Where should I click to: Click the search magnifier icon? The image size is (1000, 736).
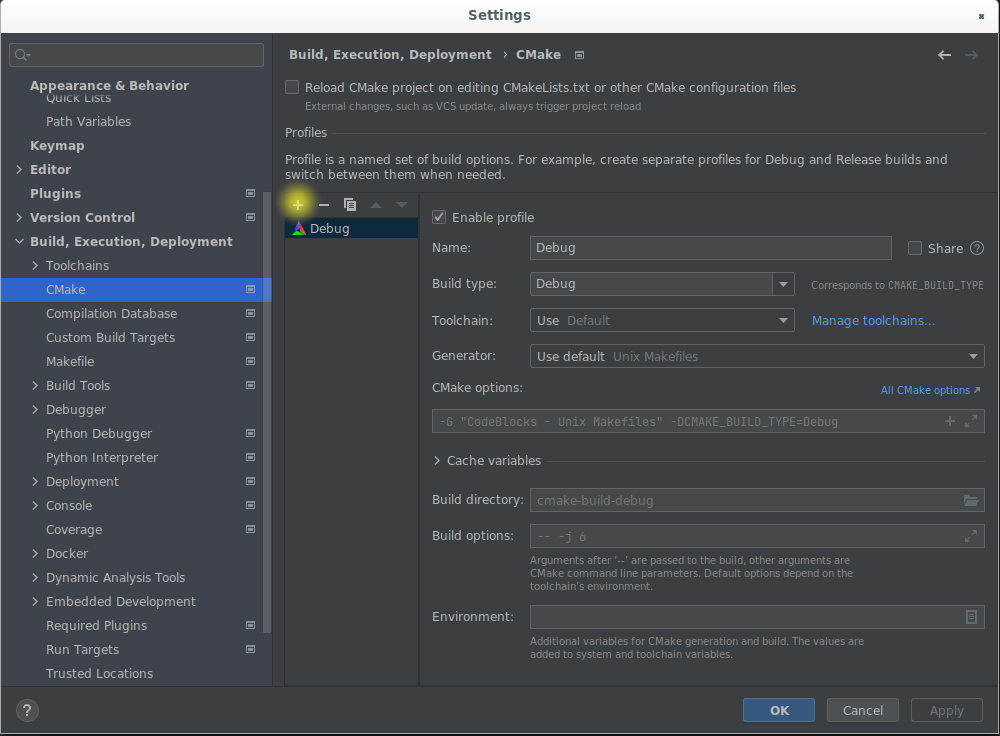coord(22,55)
